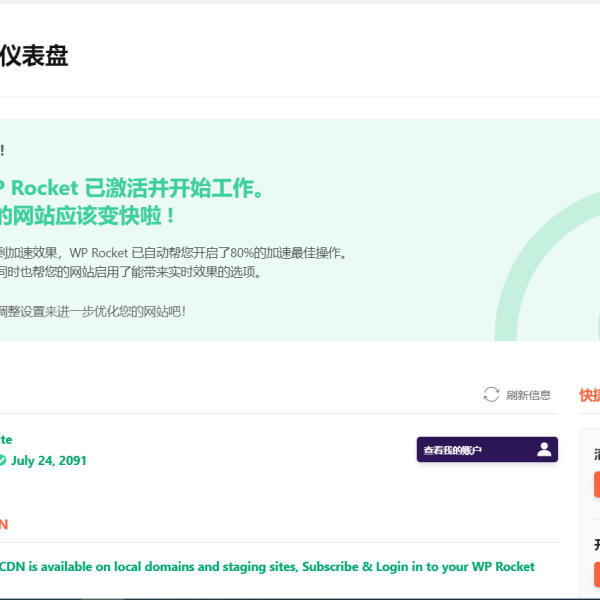Click the July 24, 2091 expiration date

coord(49,460)
